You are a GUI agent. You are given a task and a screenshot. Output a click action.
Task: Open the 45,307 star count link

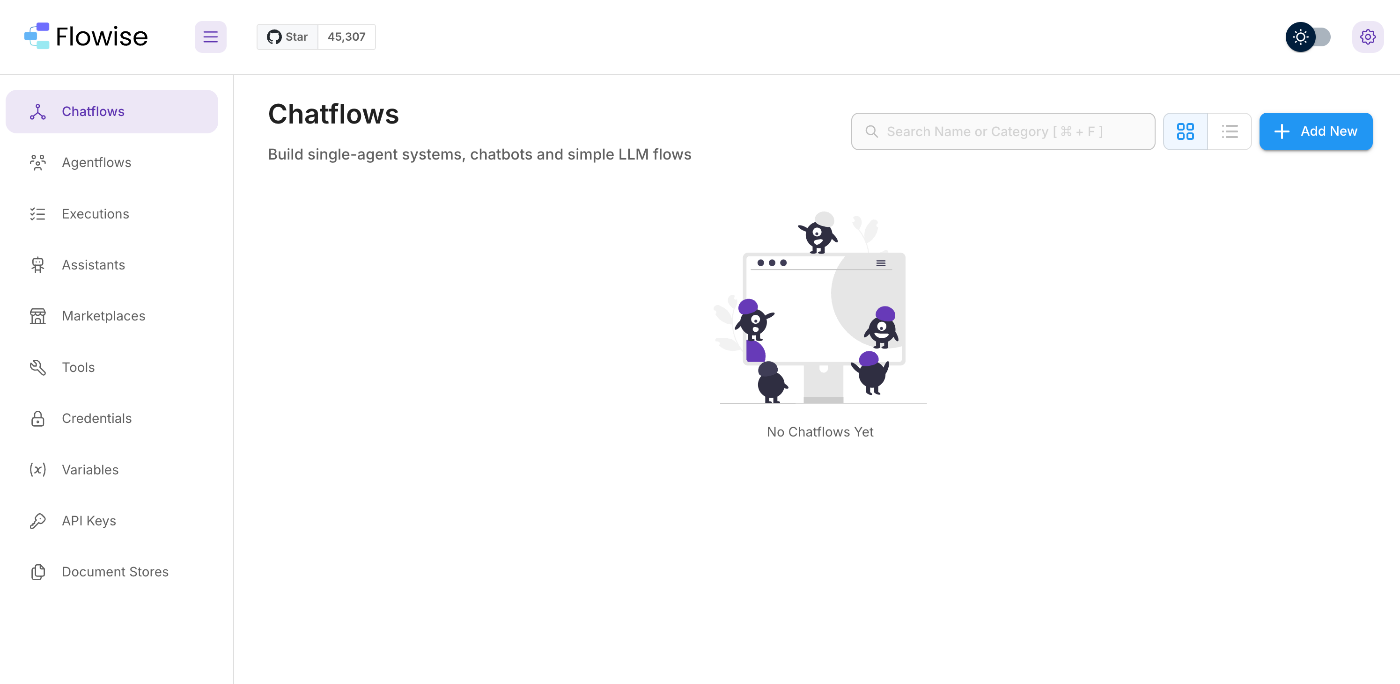[x=347, y=37]
